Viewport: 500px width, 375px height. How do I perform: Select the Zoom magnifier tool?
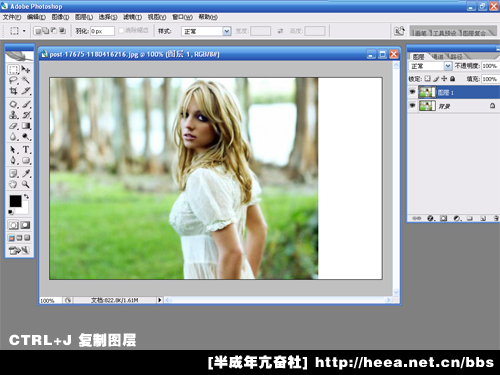pyautogui.click(x=26, y=184)
